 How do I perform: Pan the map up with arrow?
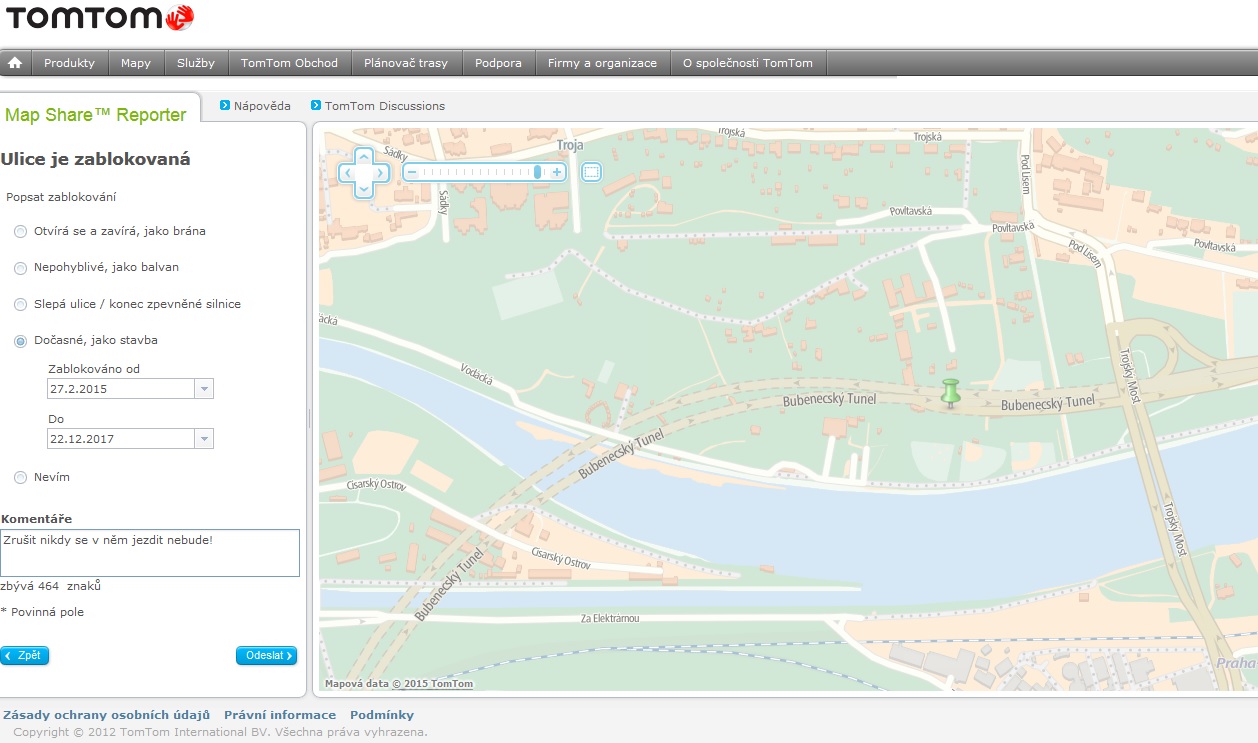(x=364, y=156)
